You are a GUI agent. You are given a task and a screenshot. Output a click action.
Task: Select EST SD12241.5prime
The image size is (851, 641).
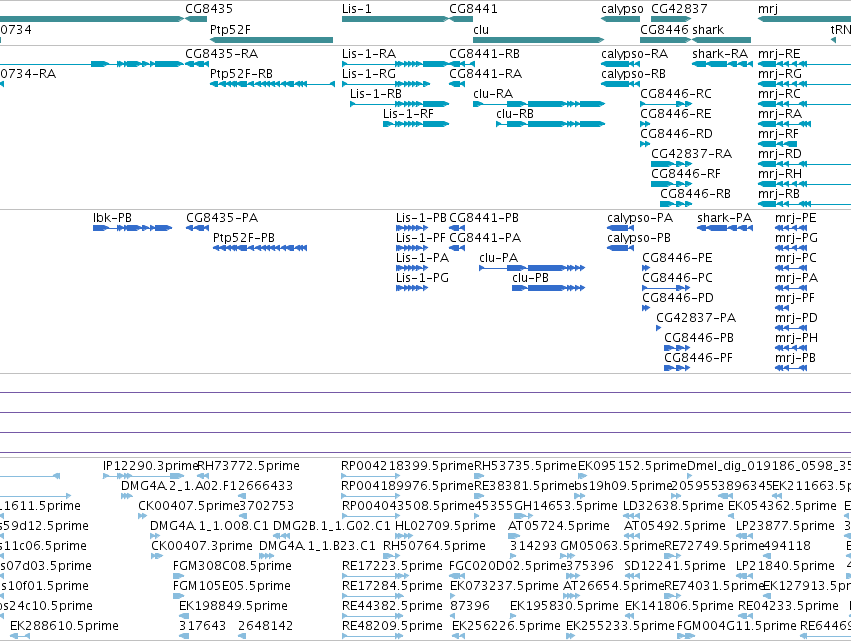pos(675,566)
